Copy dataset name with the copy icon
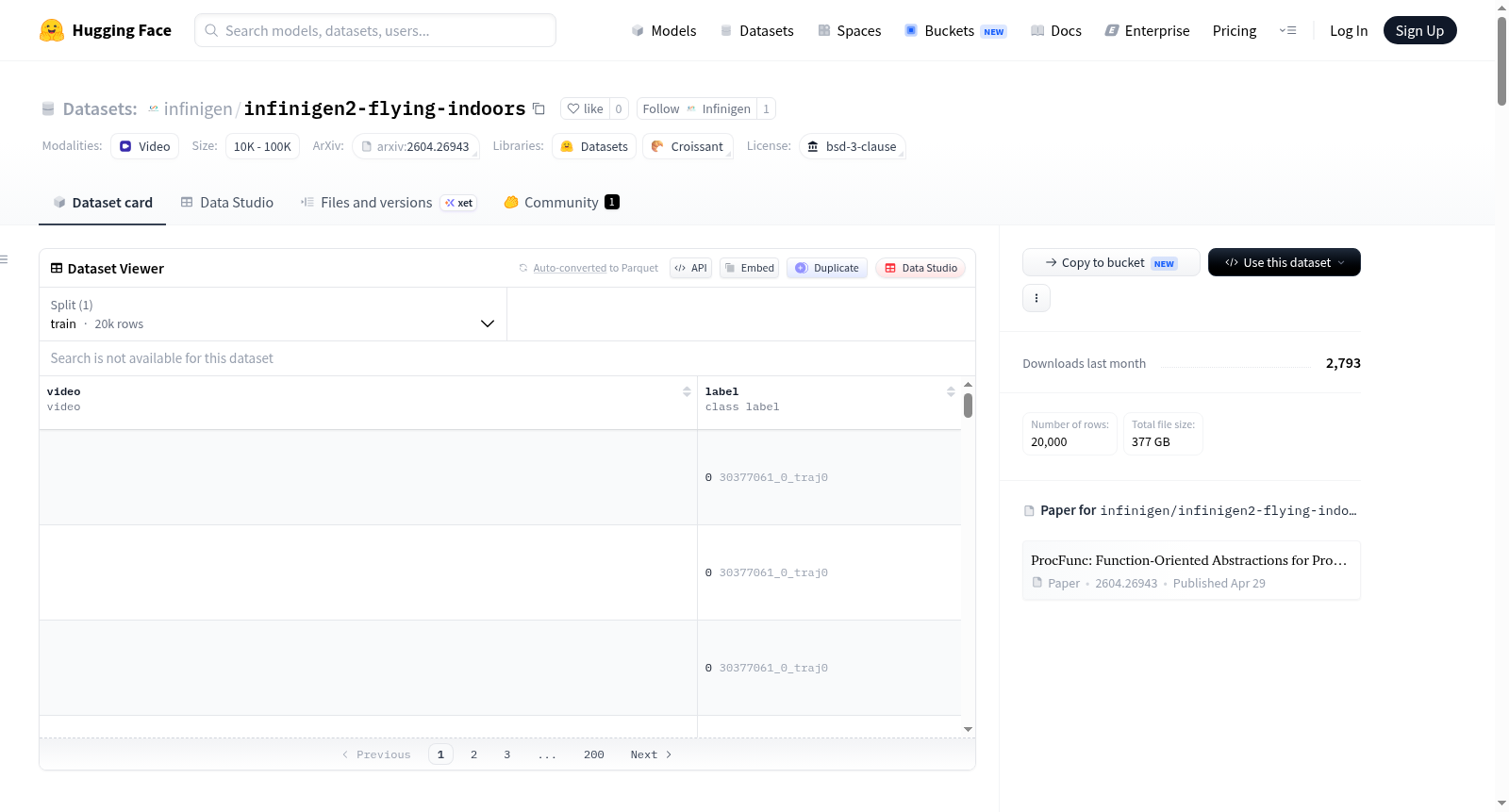 pyautogui.click(x=539, y=108)
